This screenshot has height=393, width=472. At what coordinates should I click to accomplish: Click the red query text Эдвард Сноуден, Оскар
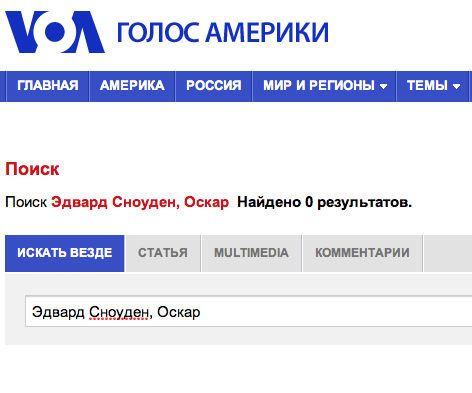tap(140, 202)
